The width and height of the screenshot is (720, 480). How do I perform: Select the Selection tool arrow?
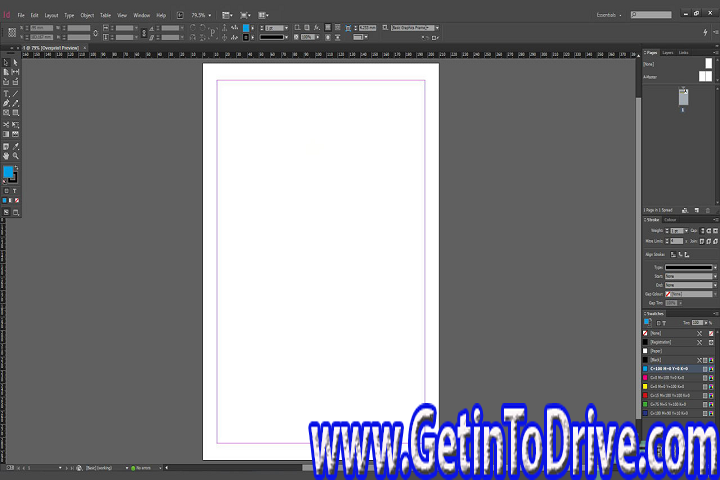(6, 62)
